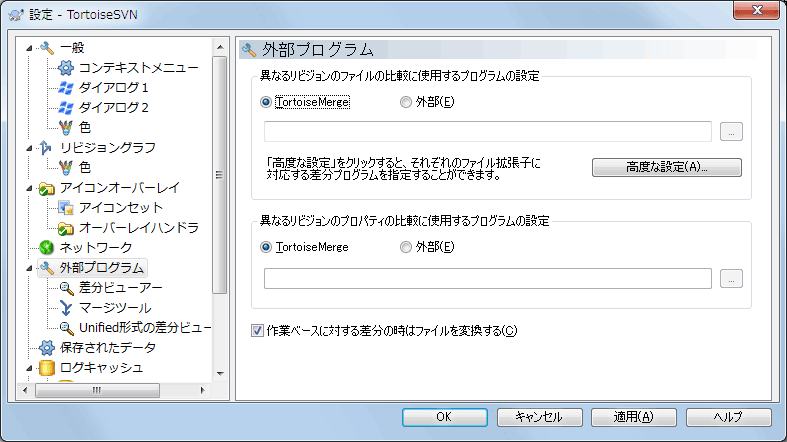The image size is (787, 442).
Task: Open the コンテキストメニュー settings page
Action: [139, 67]
